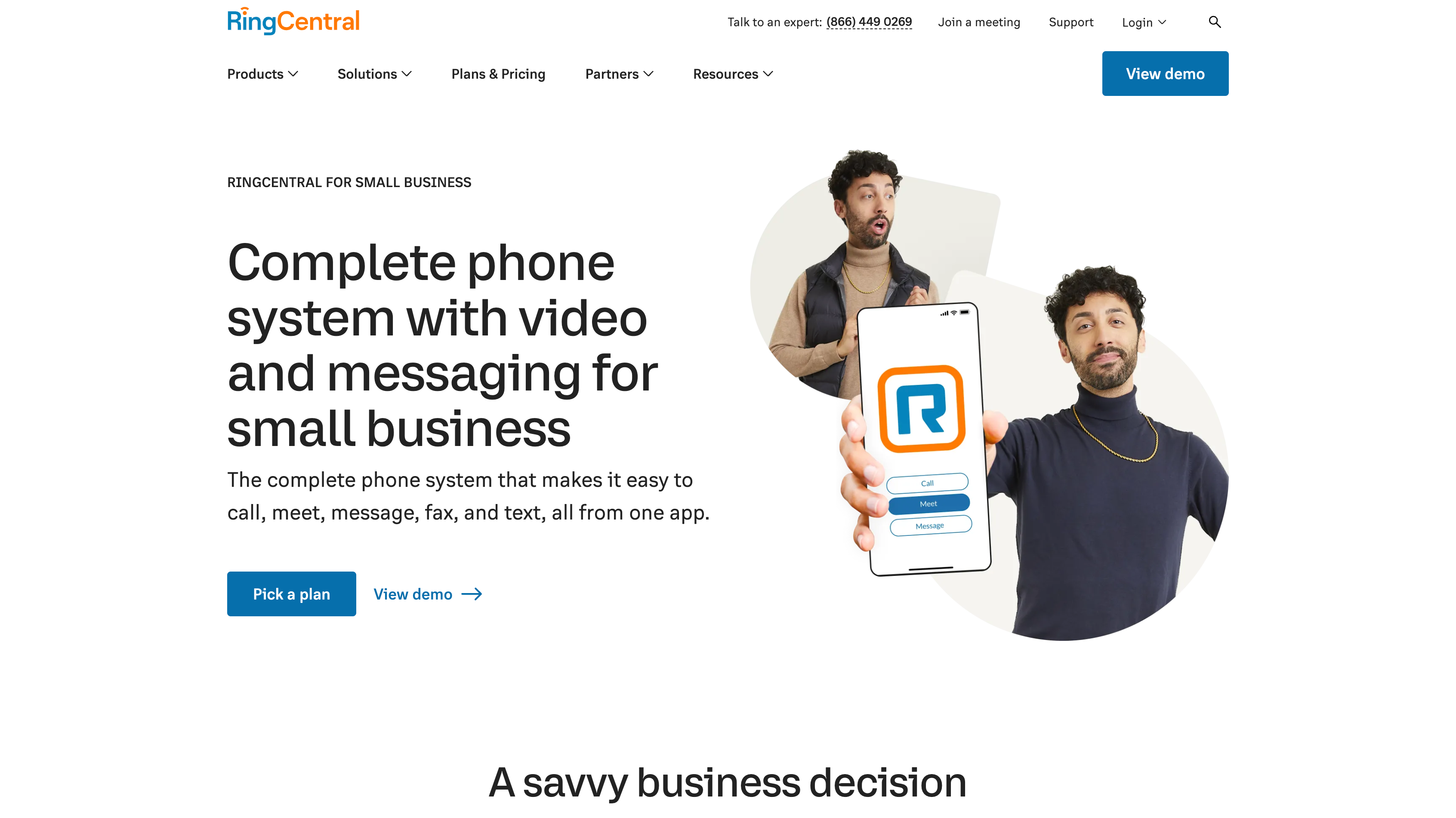This screenshot has height=818, width=1456.
Task: Expand the Solutions navigation dropdown
Action: (x=374, y=73)
